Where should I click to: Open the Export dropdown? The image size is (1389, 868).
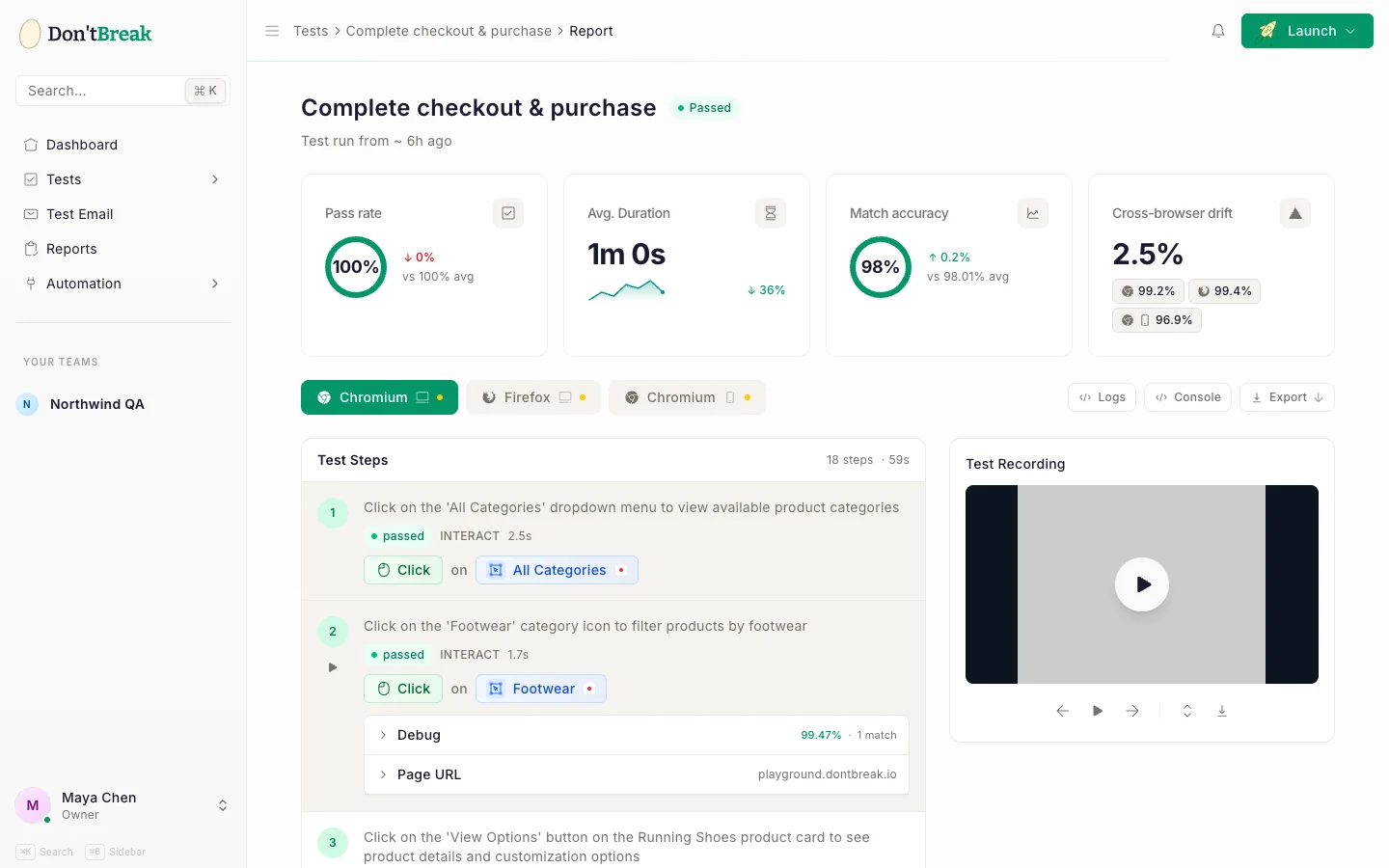pos(1287,397)
